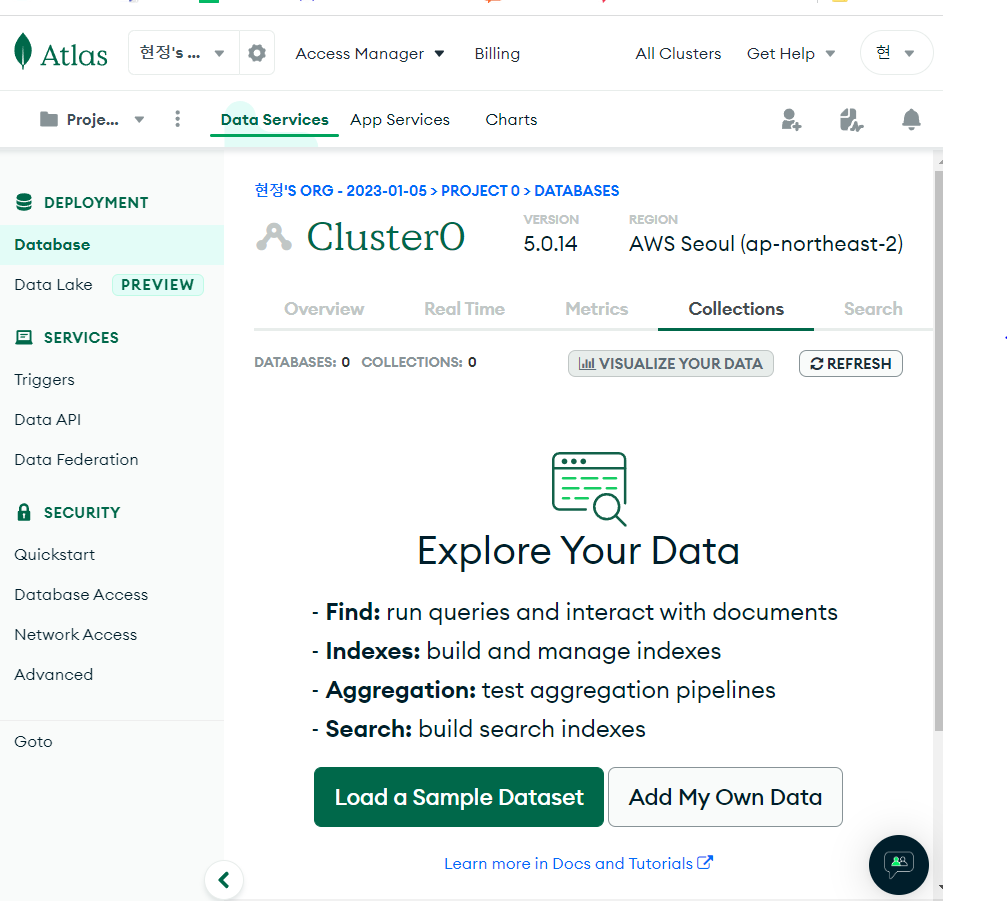Open Database Access page
The width and height of the screenshot is (1007, 901).
[x=81, y=595]
